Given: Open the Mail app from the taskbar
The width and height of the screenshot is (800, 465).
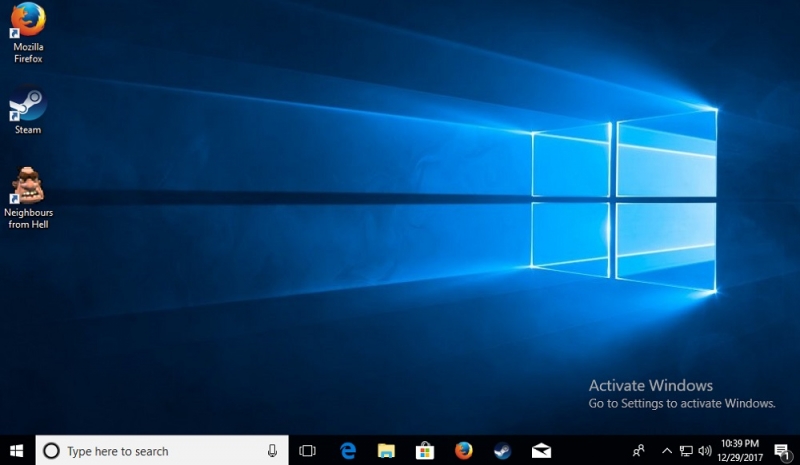Looking at the screenshot, I should click(x=541, y=451).
